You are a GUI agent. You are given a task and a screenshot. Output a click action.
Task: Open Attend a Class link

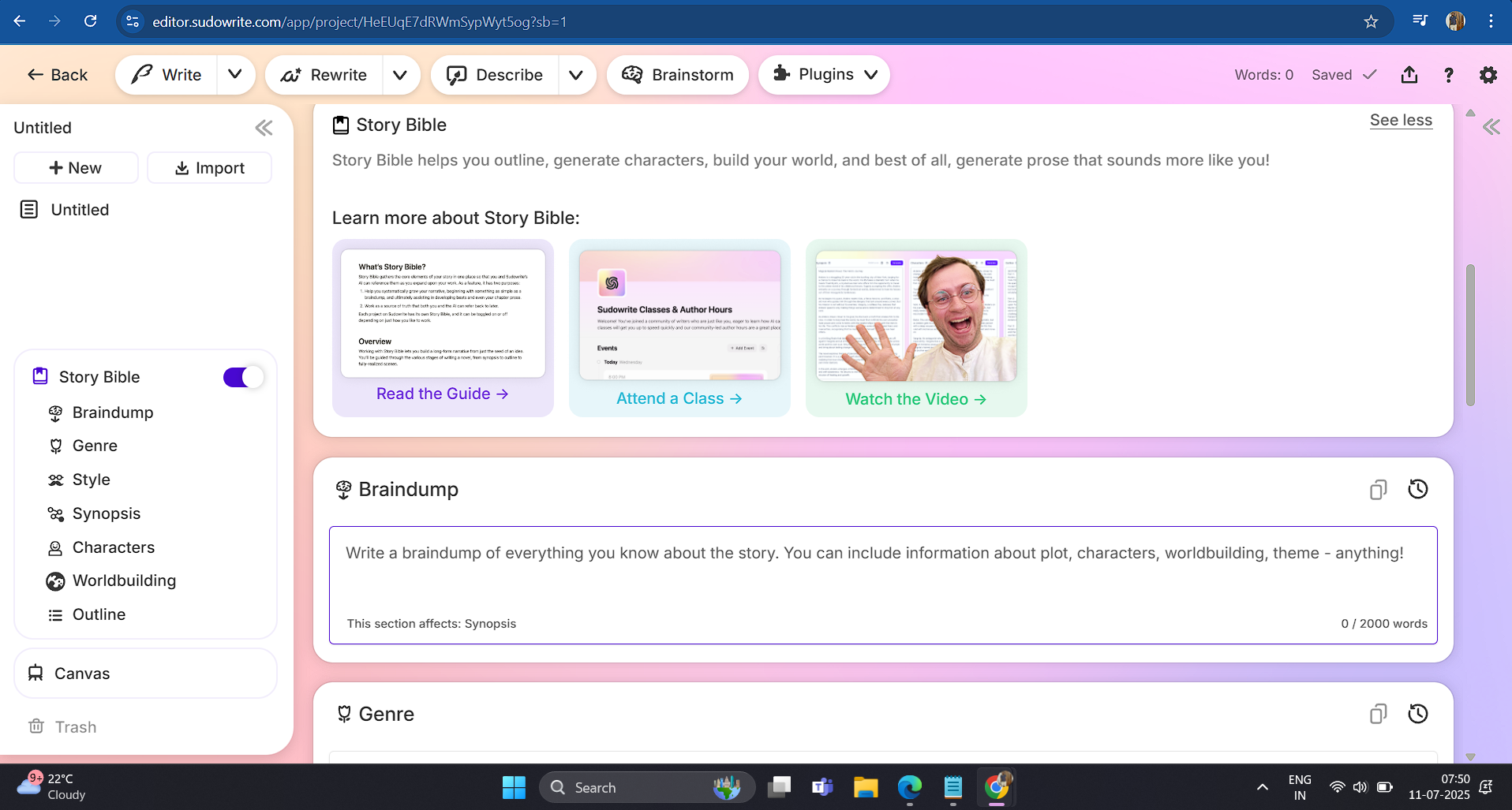click(679, 398)
